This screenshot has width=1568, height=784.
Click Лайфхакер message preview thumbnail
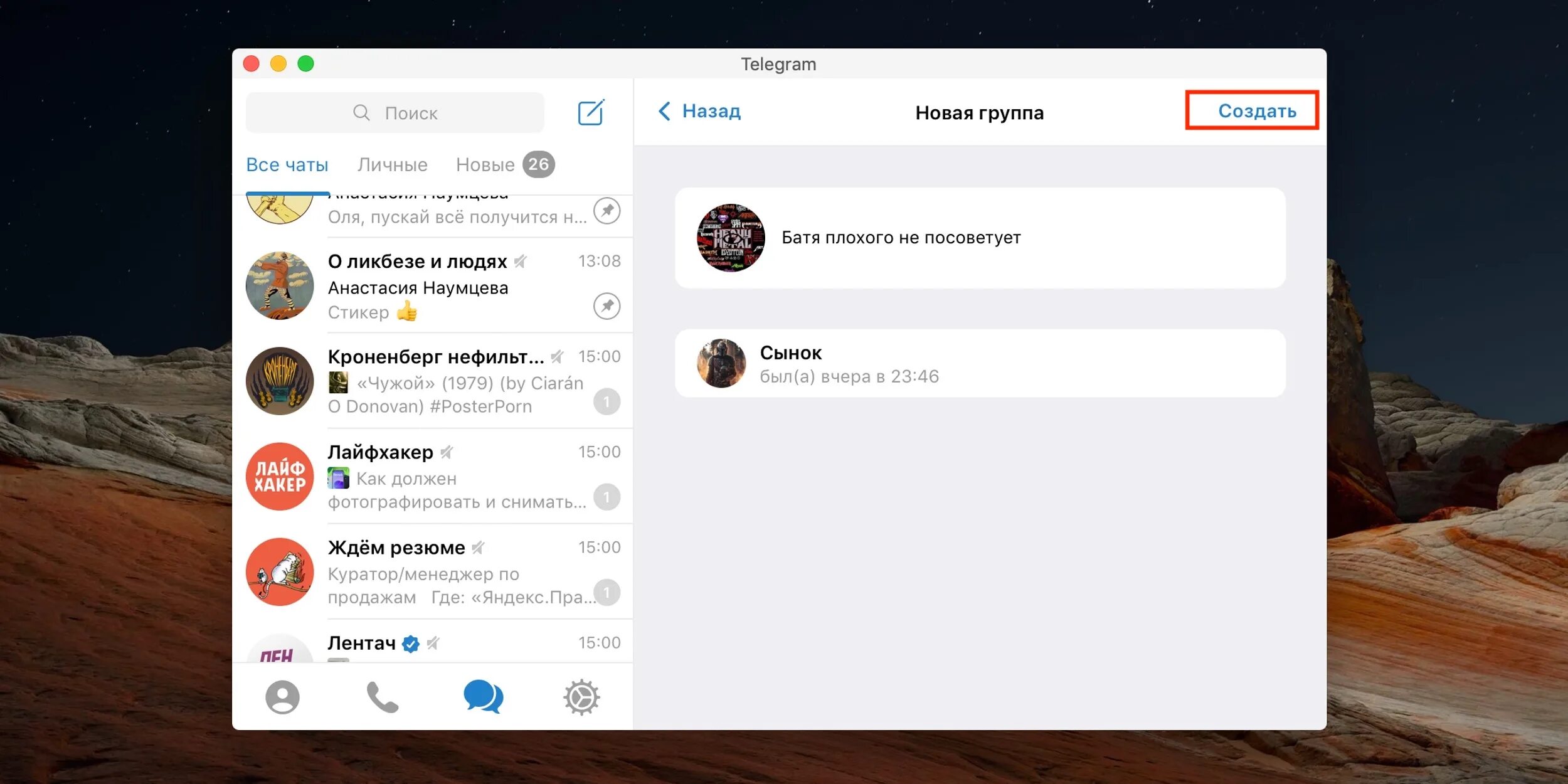[x=338, y=479]
